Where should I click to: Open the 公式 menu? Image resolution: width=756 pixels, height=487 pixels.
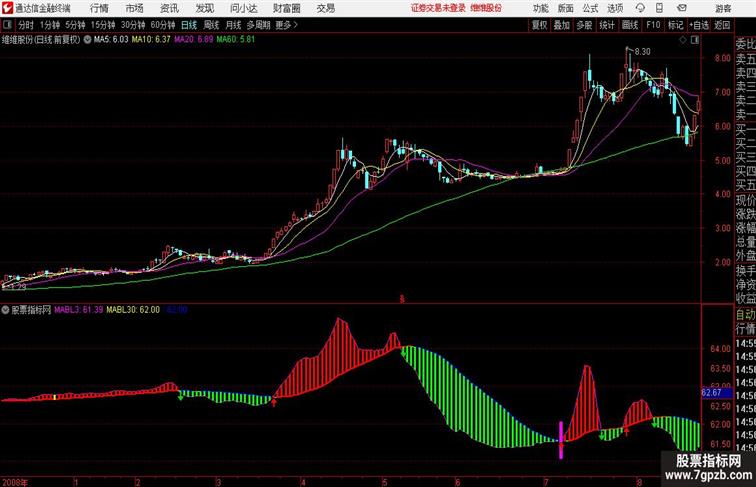coord(590,8)
